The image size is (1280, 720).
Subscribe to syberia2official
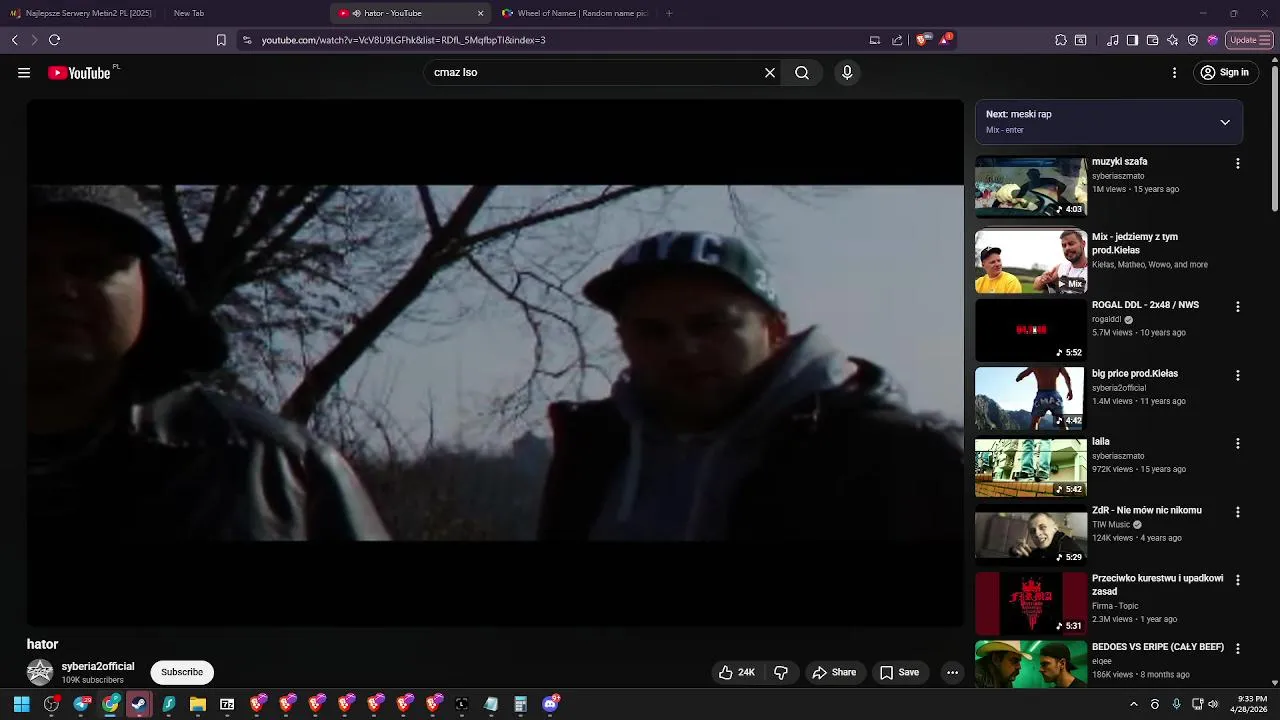(182, 672)
